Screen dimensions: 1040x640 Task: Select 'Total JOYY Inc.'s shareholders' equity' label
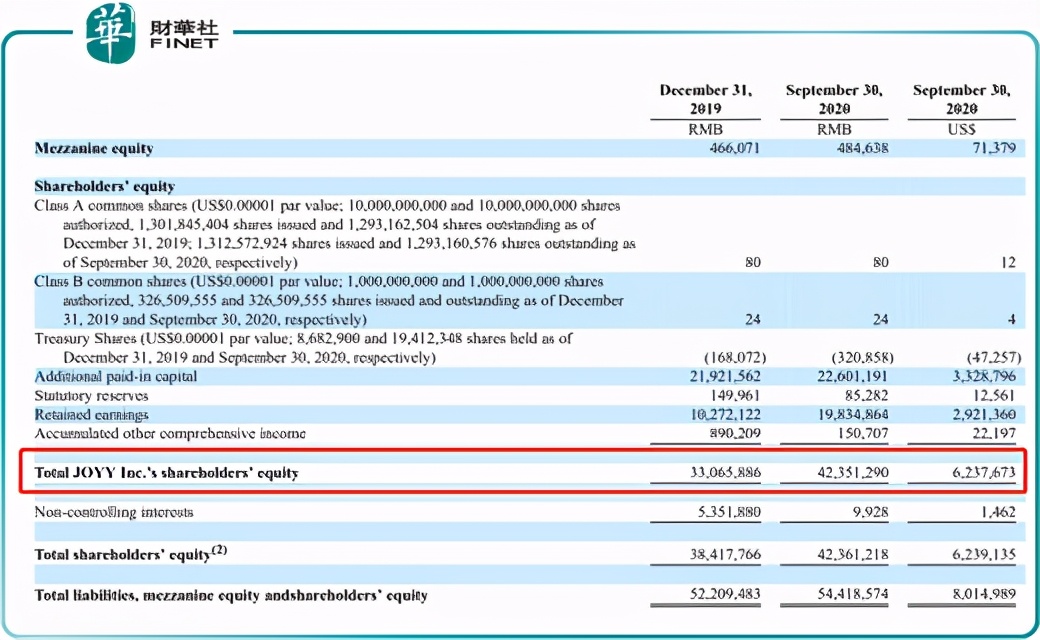pyautogui.click(x=166, y=473)
